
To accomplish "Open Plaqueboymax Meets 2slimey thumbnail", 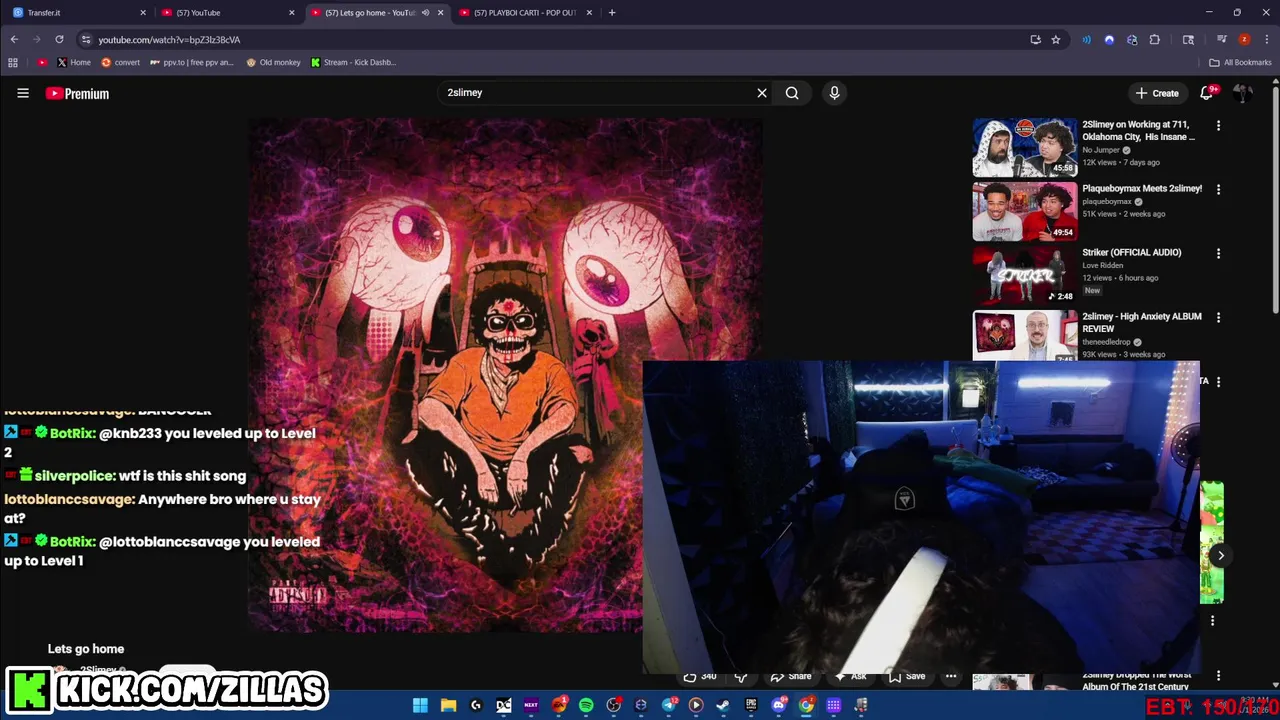I will coord(1025,211).
